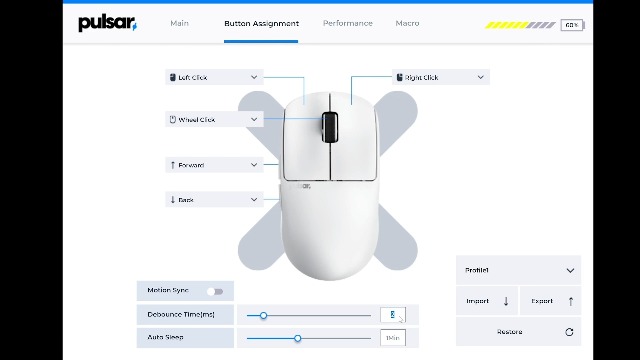640x360 pixels.
Task: Open the Forward button assignment dropdown
Action: [214, 165]
